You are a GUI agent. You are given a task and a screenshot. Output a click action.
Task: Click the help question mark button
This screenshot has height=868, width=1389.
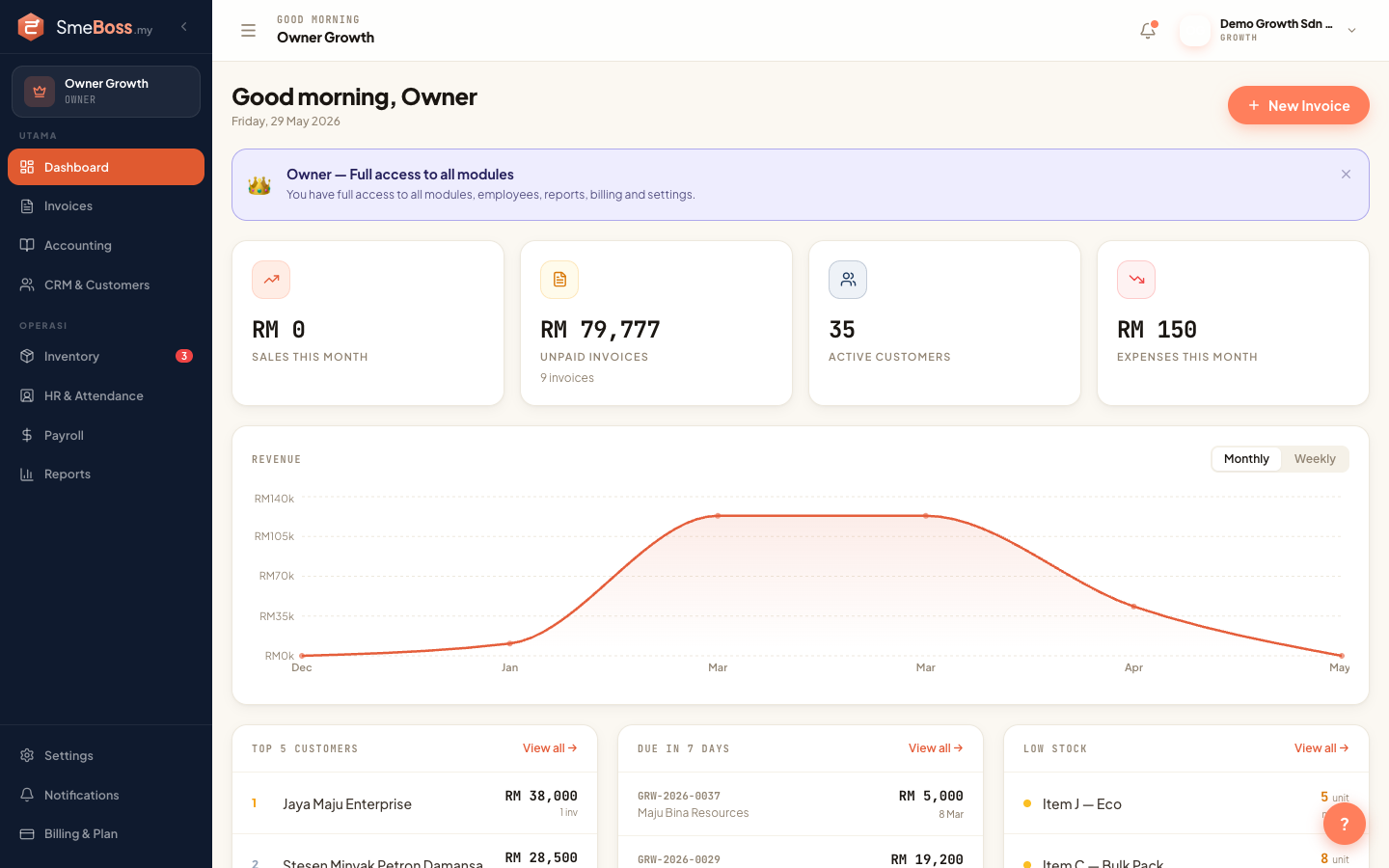(1345, 824)
